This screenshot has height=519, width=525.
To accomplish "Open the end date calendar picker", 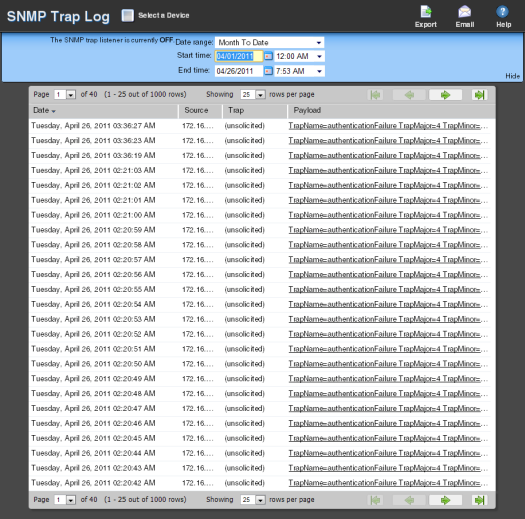I will pos(268,71).
